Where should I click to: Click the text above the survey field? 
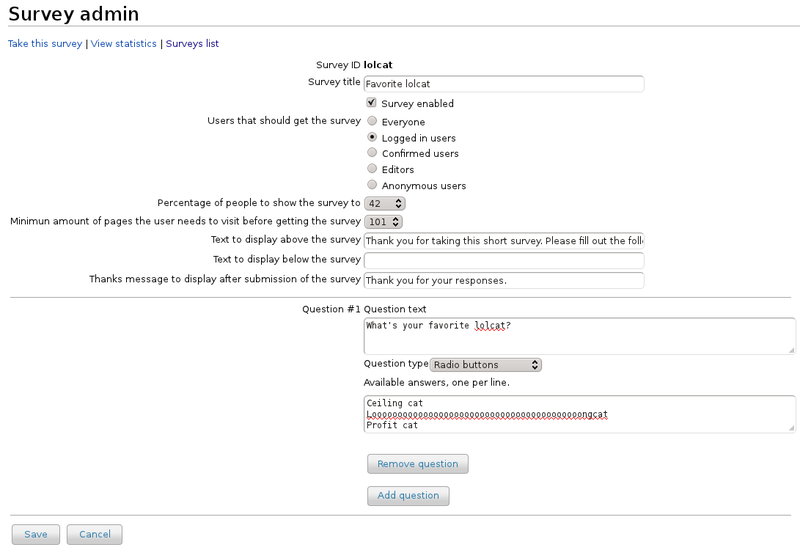click(504, 241)
